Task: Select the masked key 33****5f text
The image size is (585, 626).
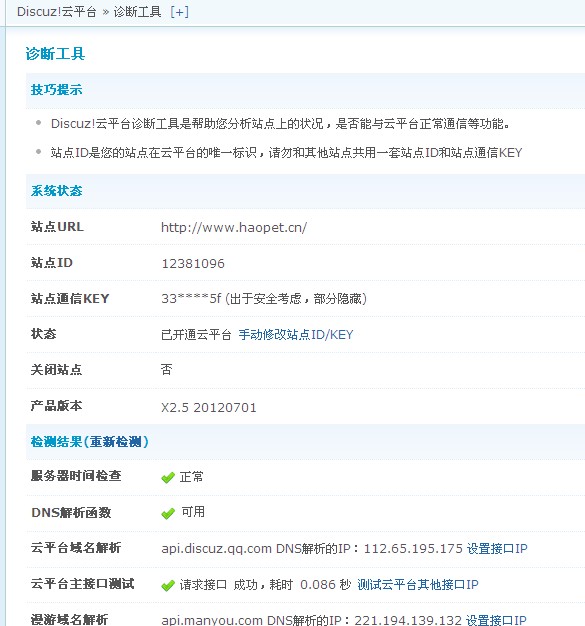Action: point(191,299)
